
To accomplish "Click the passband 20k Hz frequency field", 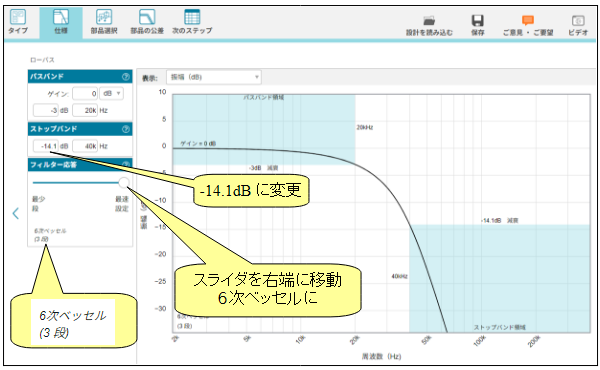I will pos(85,110).
